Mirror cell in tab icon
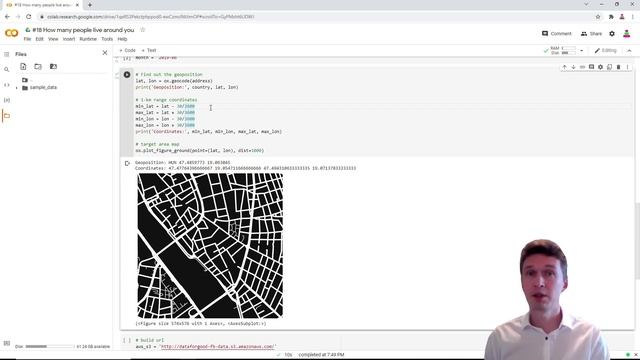This screenshot has width=640, height=360. pos(609,67)
